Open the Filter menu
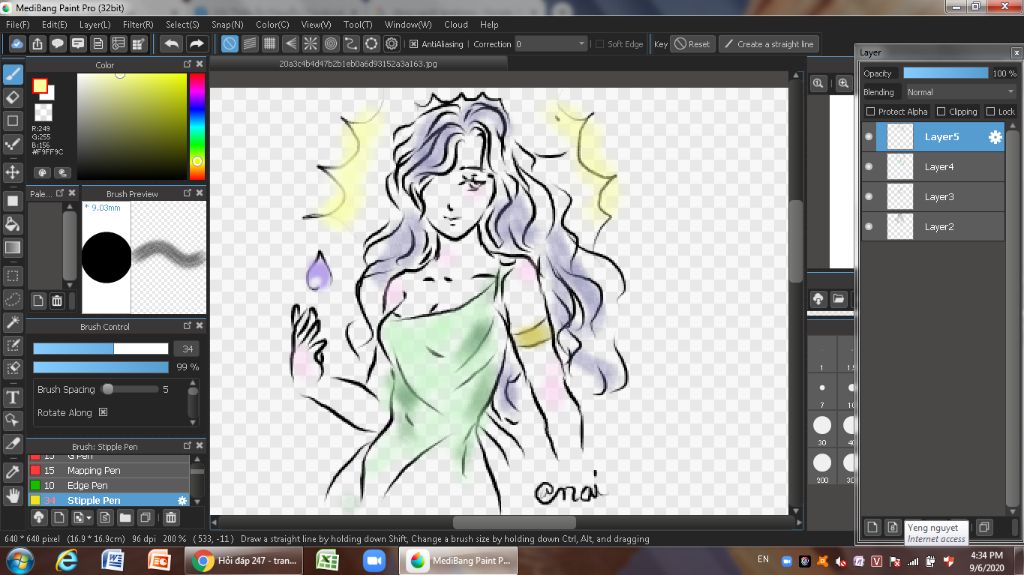Screen dimensions: 1024x575 [x=138, y=24]
